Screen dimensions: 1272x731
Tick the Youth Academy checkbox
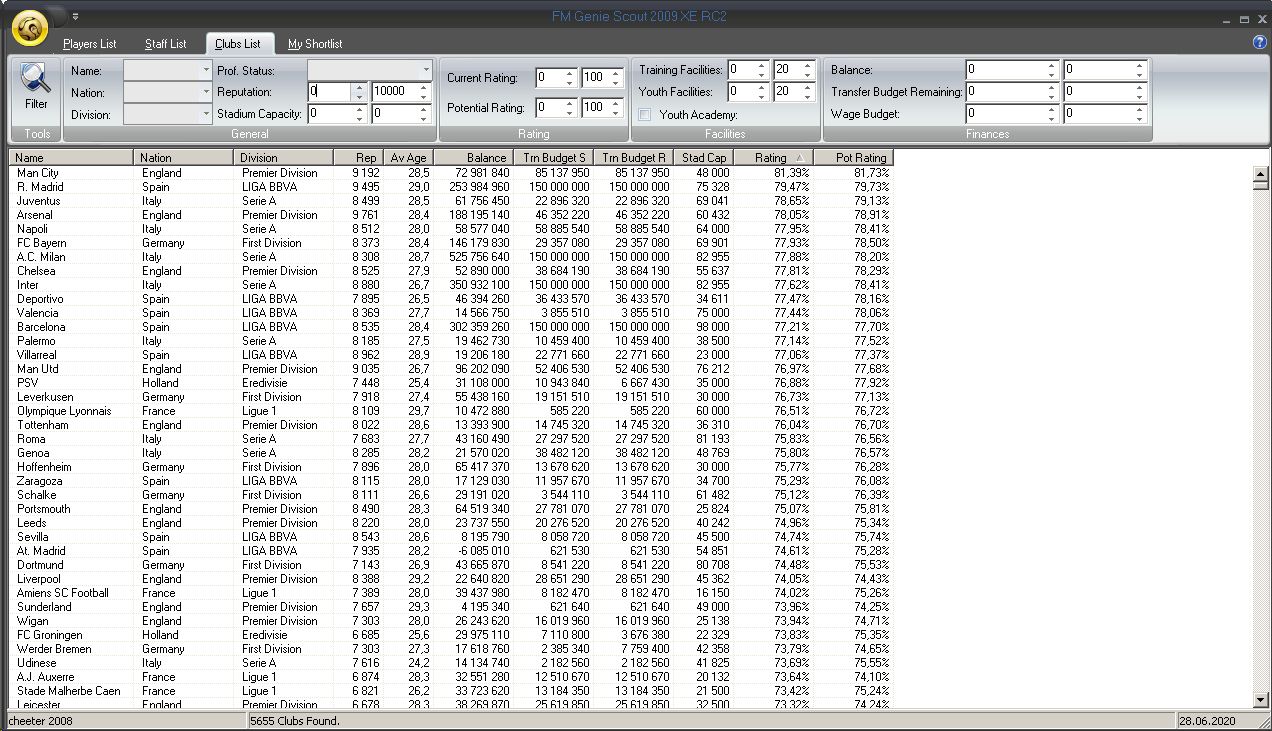(646, 115)
